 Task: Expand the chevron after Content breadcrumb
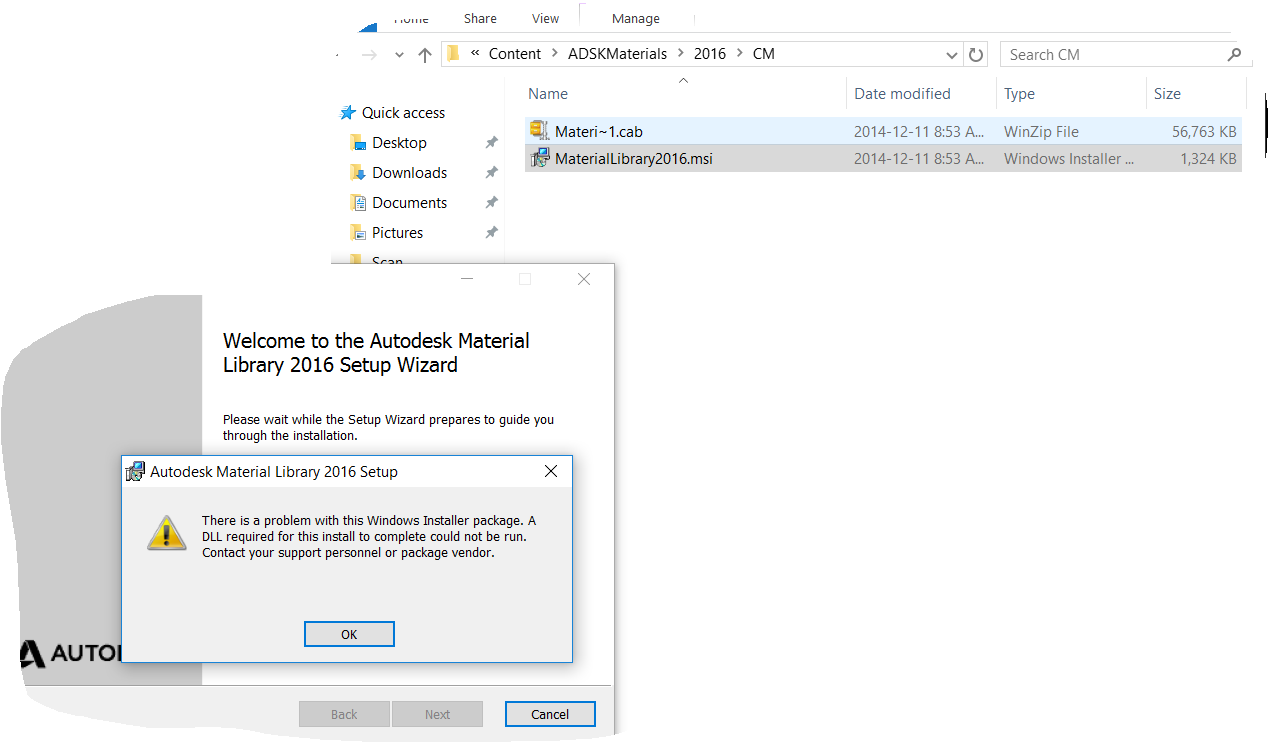click(554, 54)
